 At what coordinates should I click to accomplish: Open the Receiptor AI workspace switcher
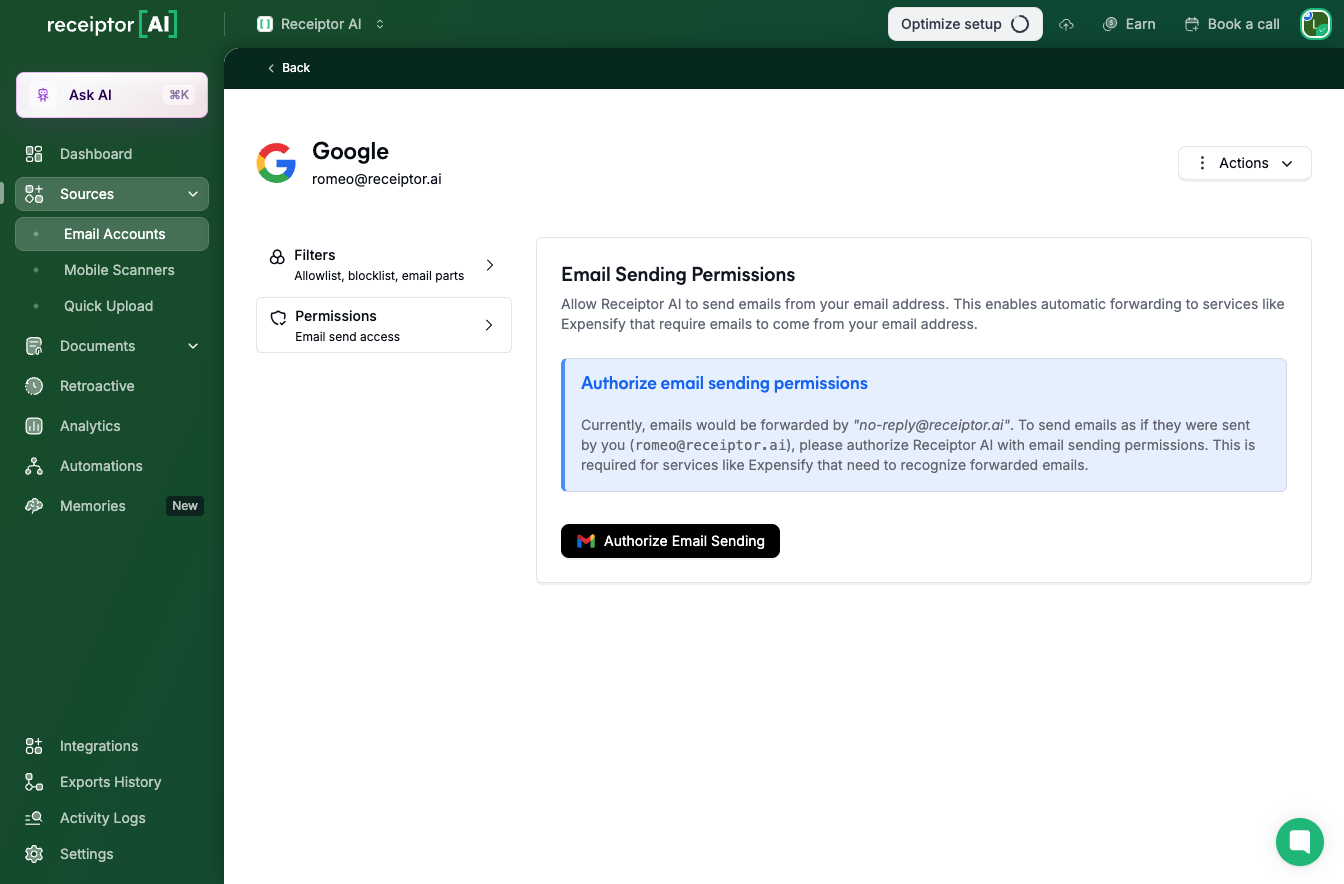[x=321, y=24]
